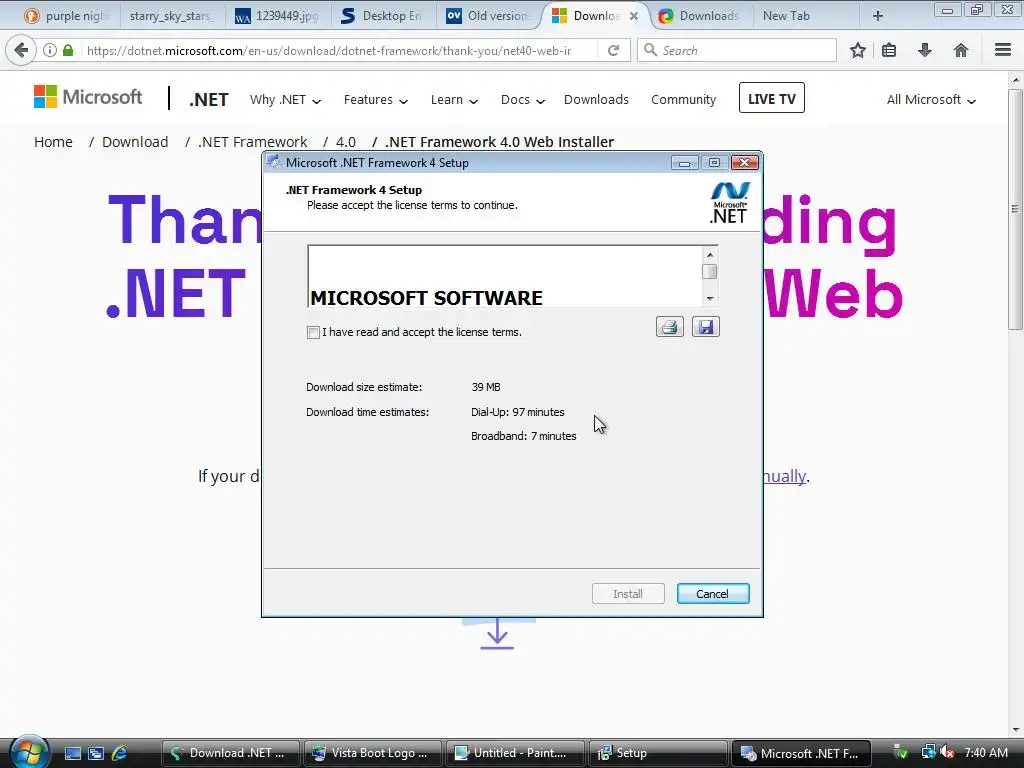Open the Windows Start orb
Viewport: 1024px width, 768px height.
(x=28, y=751)
